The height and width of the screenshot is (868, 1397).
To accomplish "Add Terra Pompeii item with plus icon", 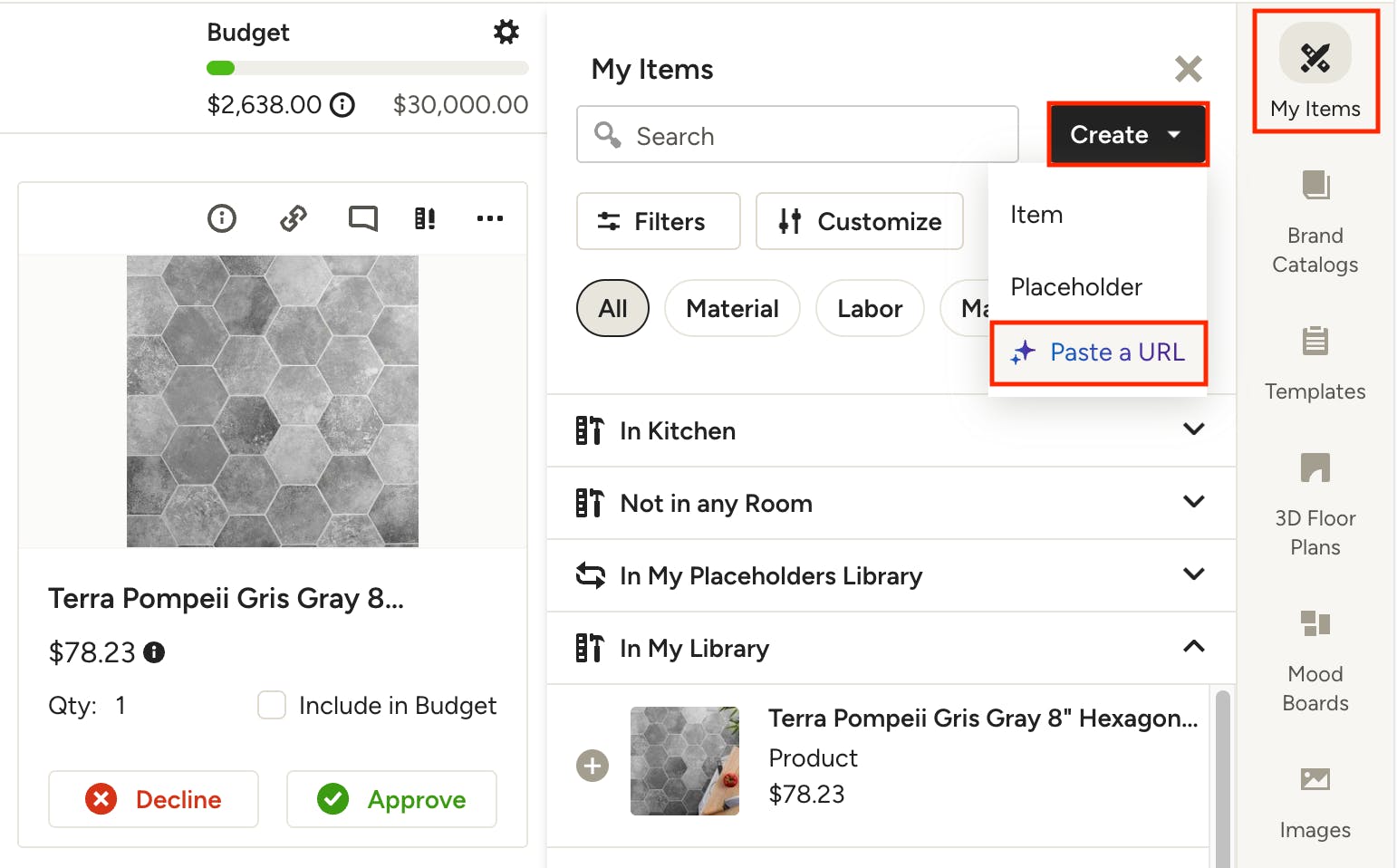I will [593, 766].
